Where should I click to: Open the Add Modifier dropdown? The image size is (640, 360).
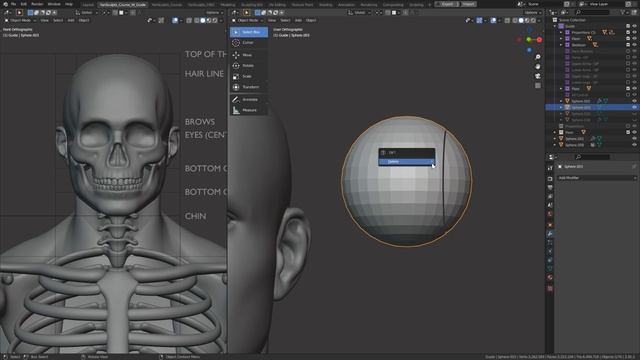597,178
